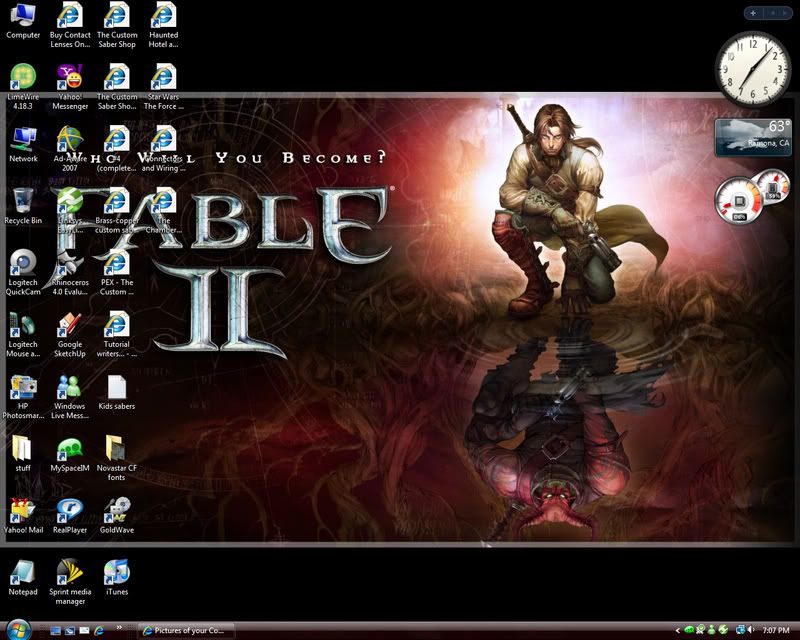Screen dimensions: 800x640
Task: Select the Logitech QuickCam icon
Action: (x=22, y=262)
